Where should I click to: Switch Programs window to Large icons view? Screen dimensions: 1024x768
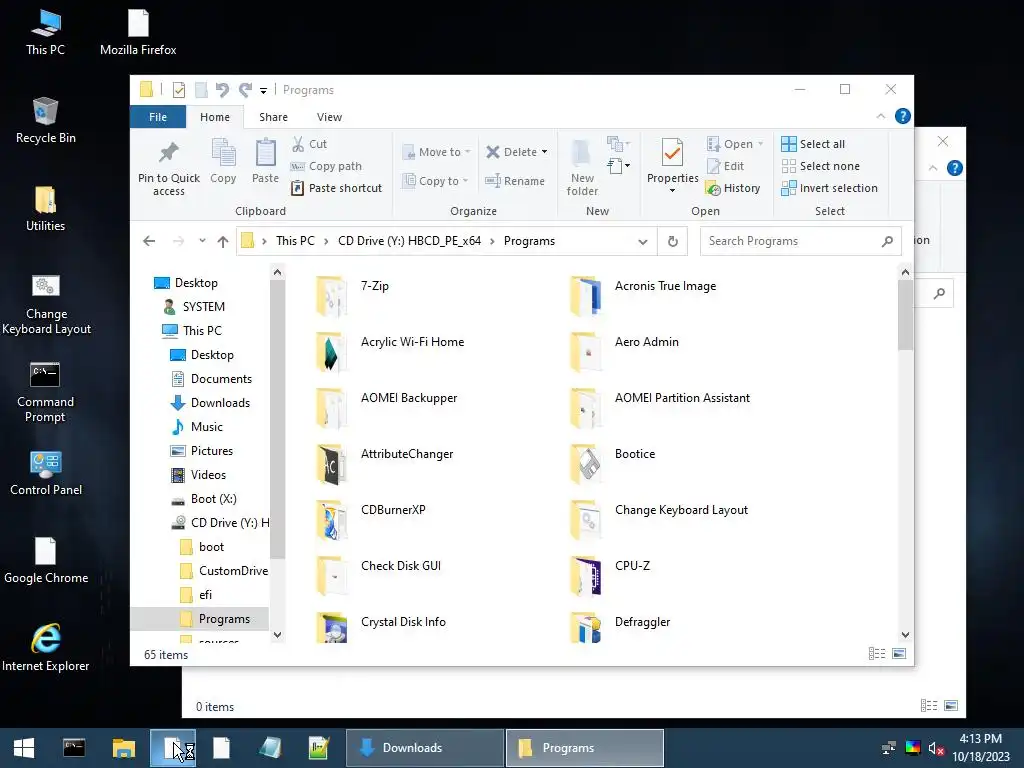(x=899, y=654)
